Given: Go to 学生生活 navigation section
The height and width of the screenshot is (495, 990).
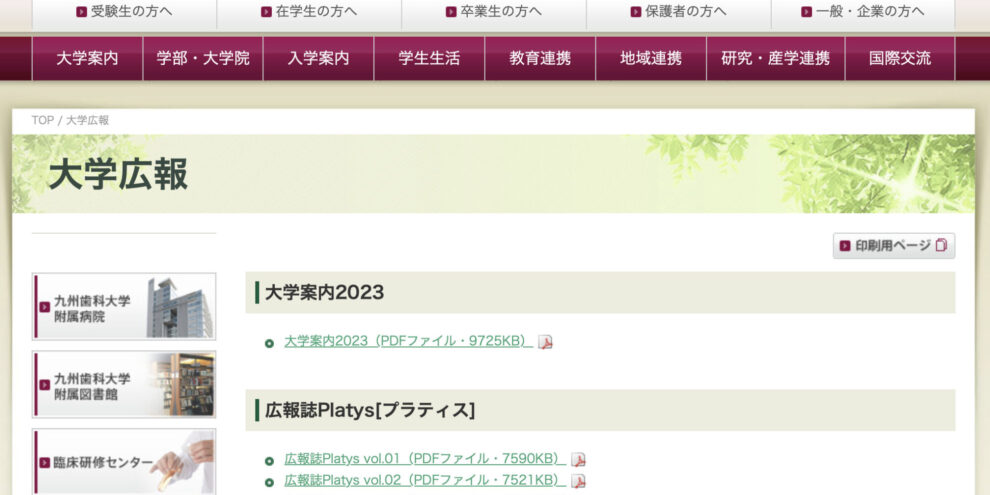Looking at the screenshot, I should click(429, 59).
